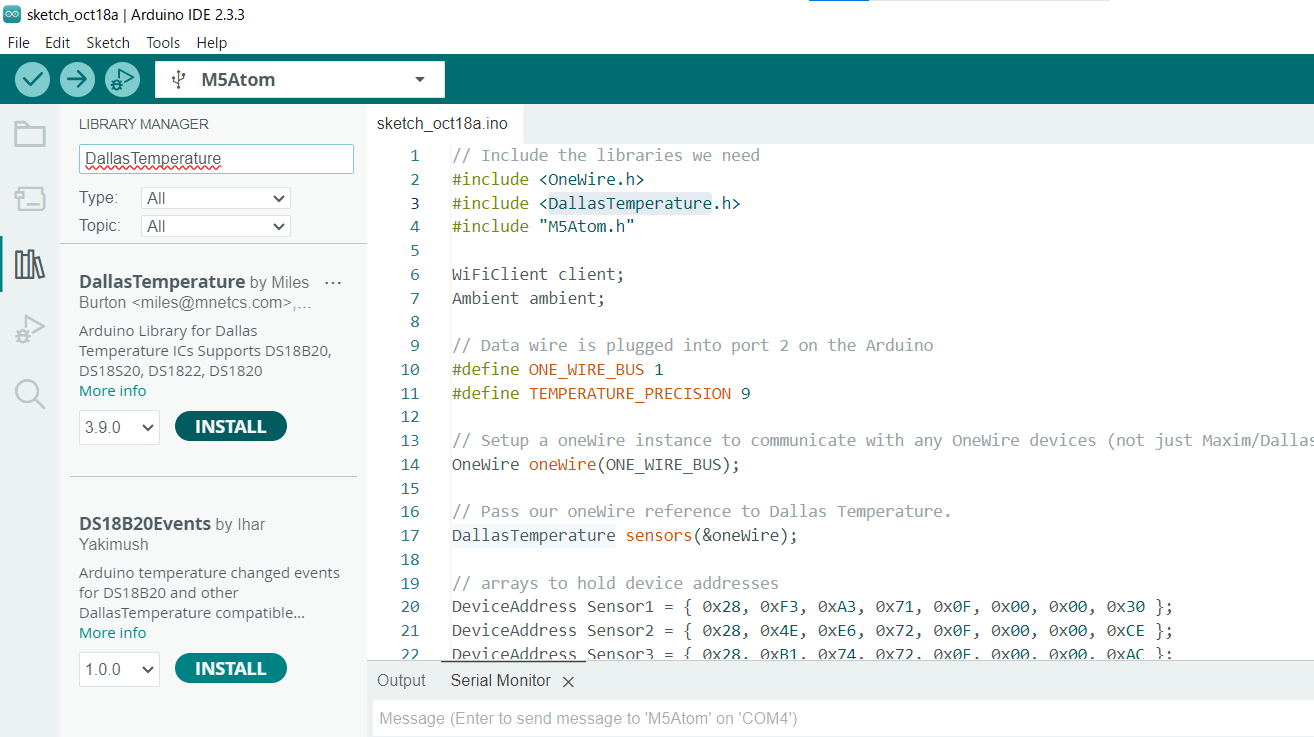Screen dimensions: 1314x737
Task: Click 'sensors(&oneWire);' on line 17
Action: [x=712, y=535]
